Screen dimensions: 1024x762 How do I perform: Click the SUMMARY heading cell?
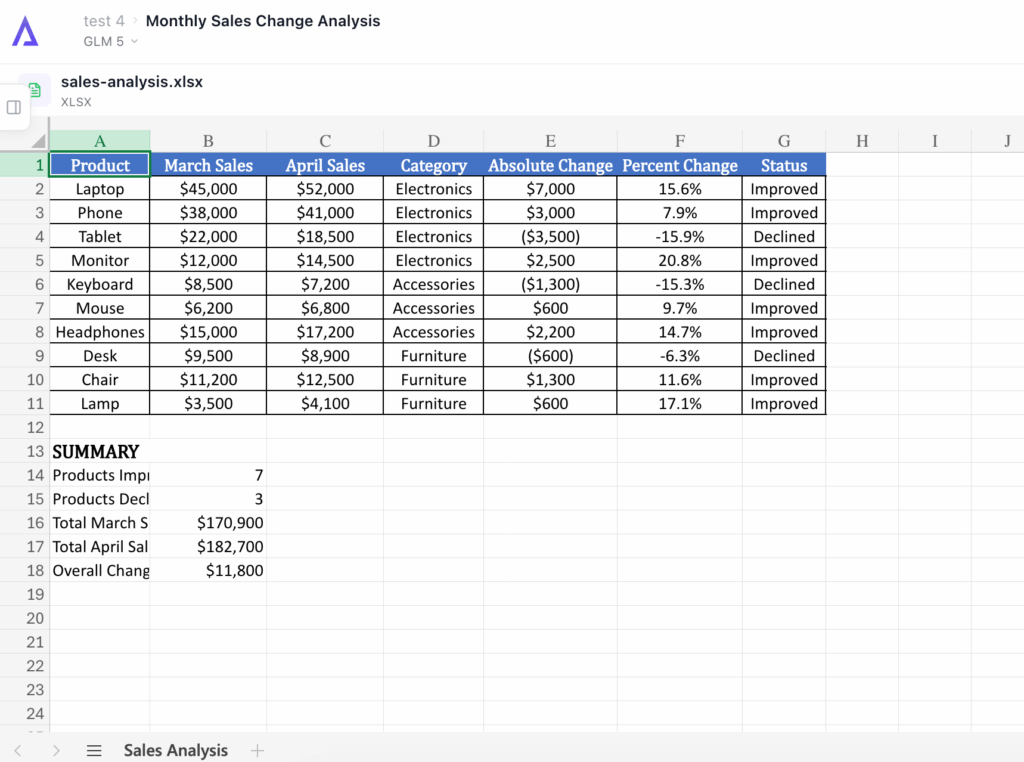coord(100,451)
